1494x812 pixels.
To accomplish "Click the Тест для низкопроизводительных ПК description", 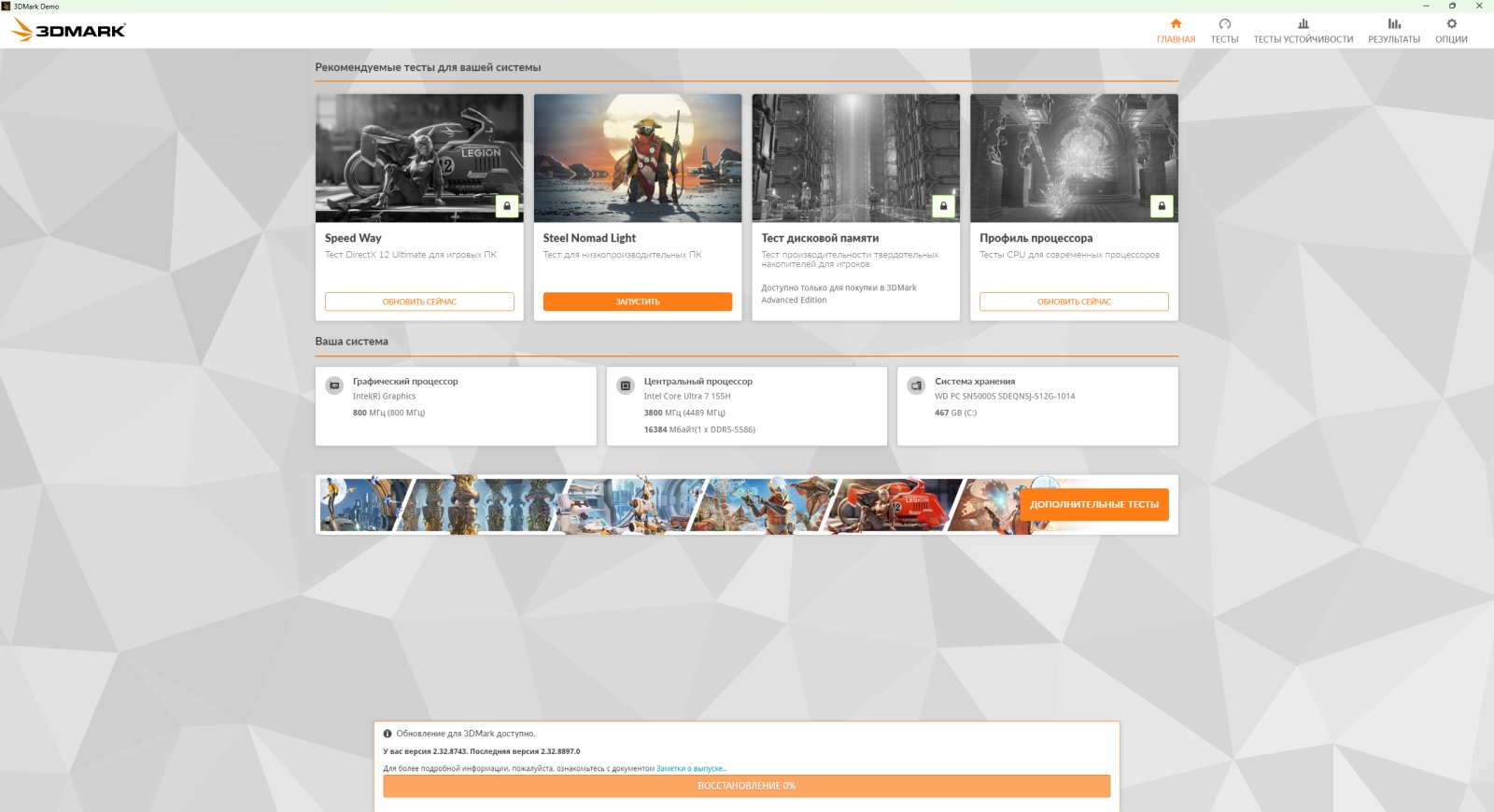I will [x=622, y=255].
